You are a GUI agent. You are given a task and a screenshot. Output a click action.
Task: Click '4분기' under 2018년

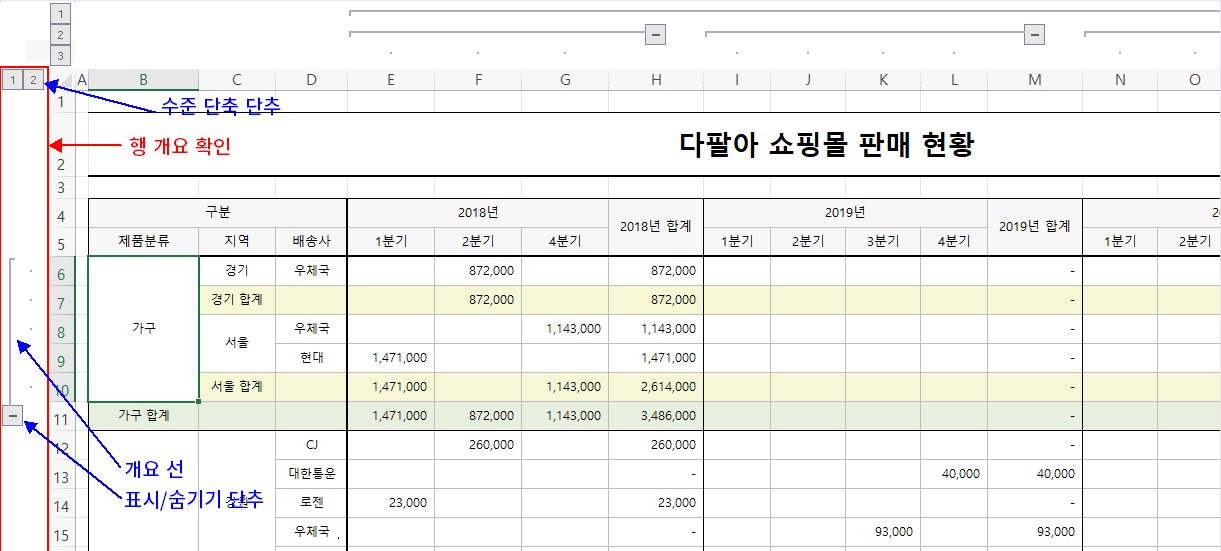(565, 241)
